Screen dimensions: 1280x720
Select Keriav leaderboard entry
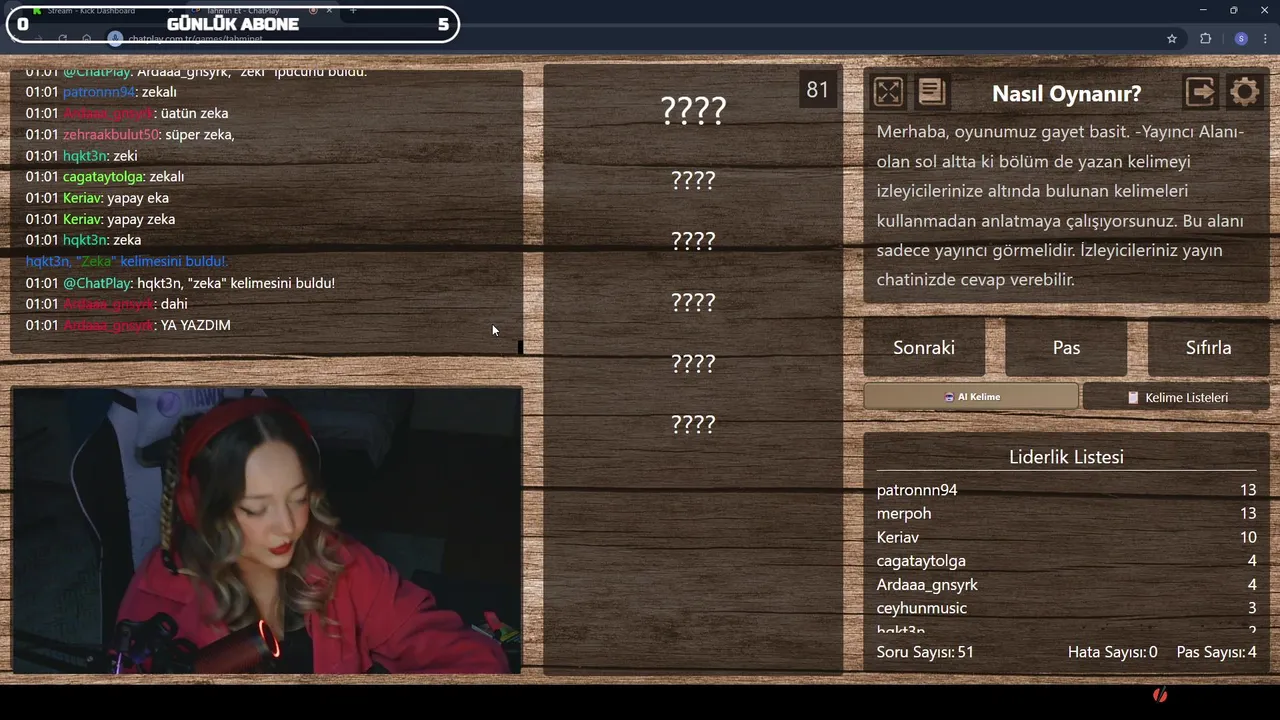1066,537
